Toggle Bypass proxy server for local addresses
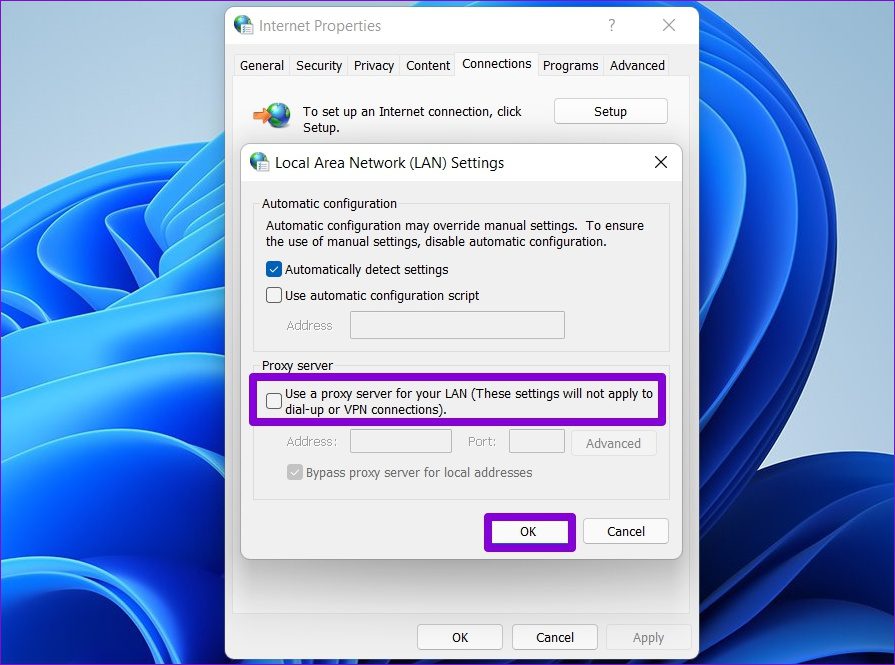 pos(294,472)
